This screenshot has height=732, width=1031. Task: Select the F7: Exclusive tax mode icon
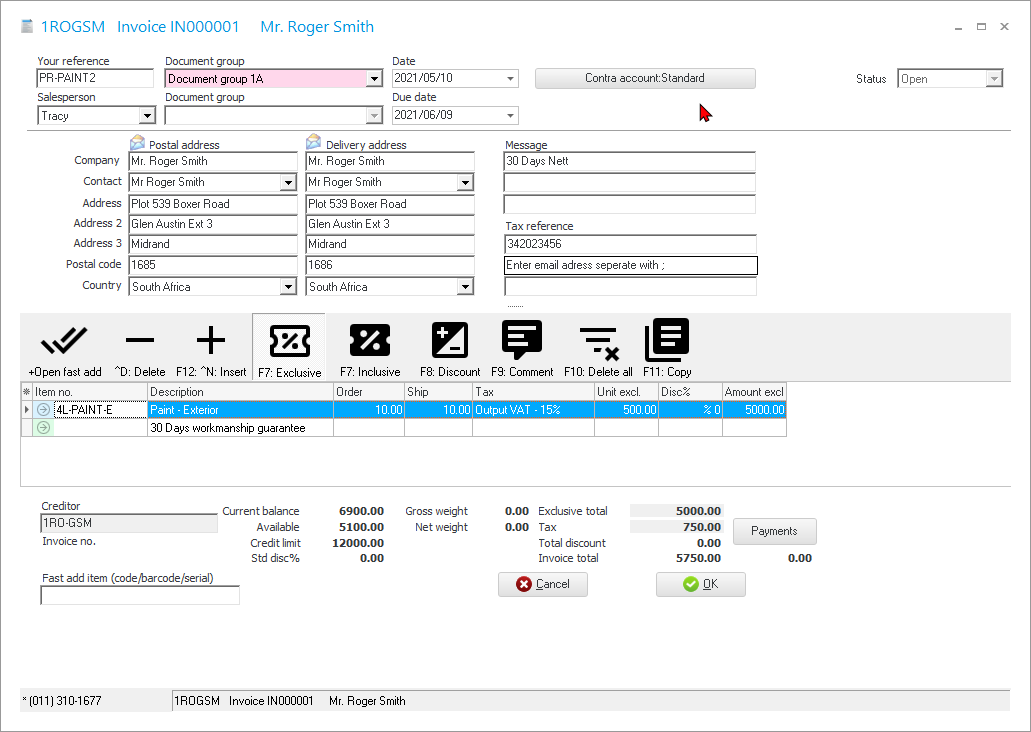[289, 342]
